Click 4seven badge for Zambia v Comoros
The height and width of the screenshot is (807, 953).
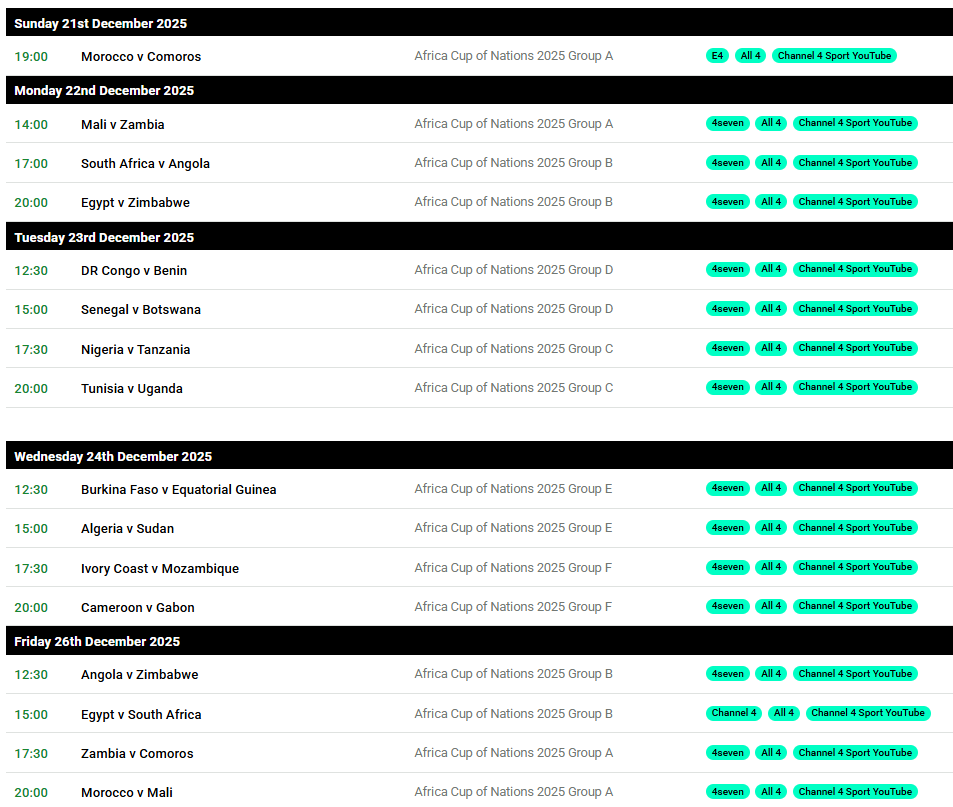tap(728, 753)
